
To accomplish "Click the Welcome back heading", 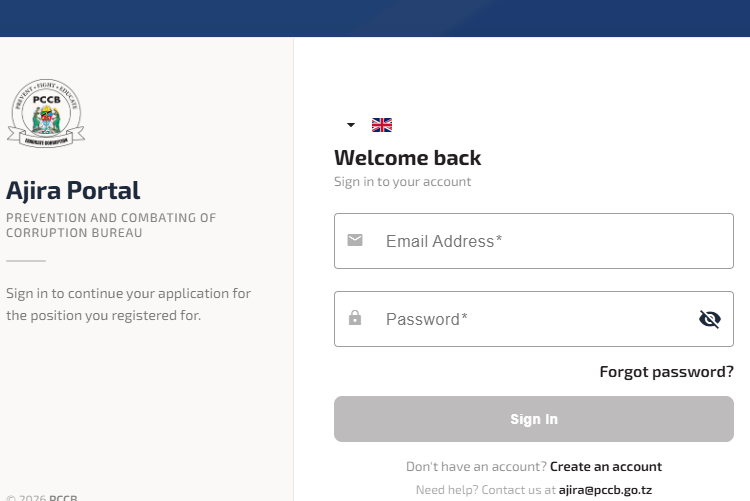I will tap(407, 158).
